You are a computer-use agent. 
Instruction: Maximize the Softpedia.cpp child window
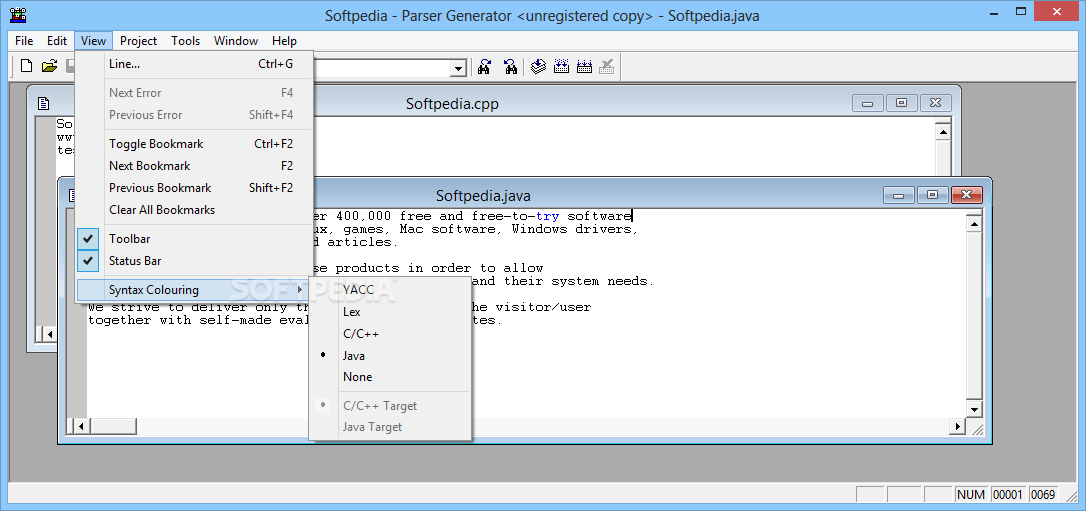tap(901, 103)
